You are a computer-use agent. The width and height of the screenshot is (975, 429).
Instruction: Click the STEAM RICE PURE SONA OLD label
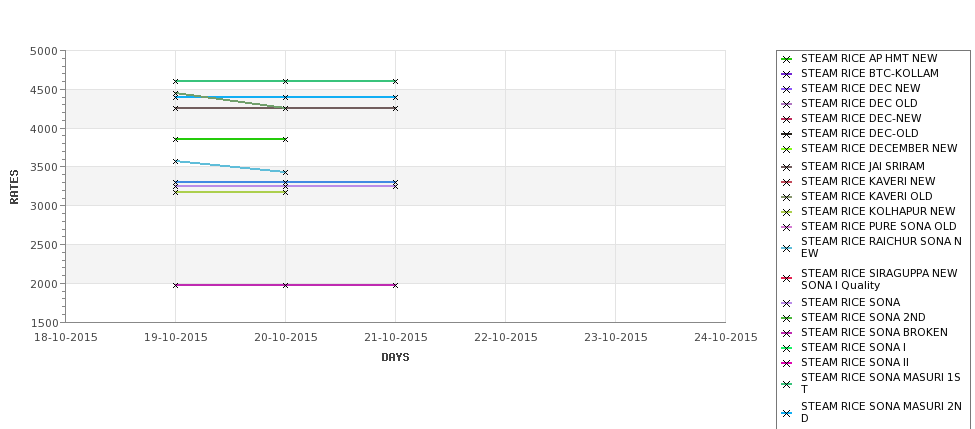879,226
